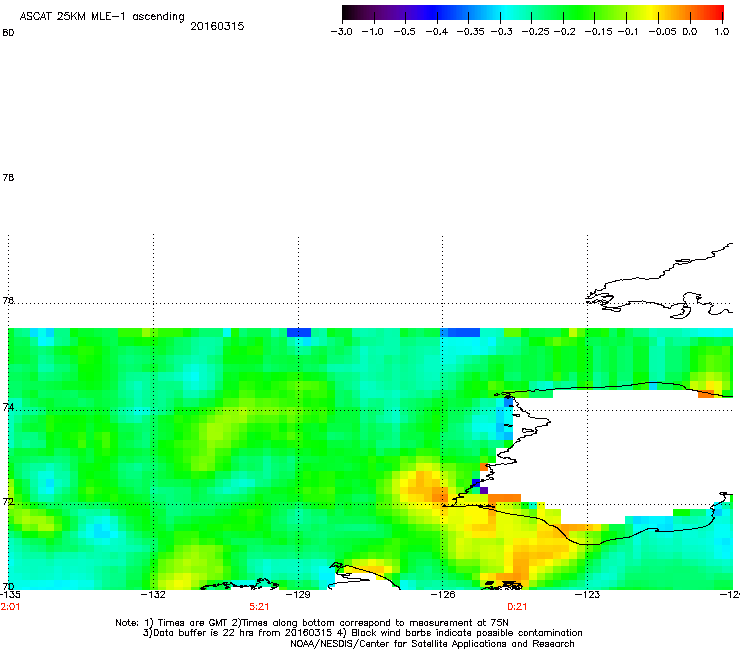Click the -0.15 color scale label

point(598,32)
